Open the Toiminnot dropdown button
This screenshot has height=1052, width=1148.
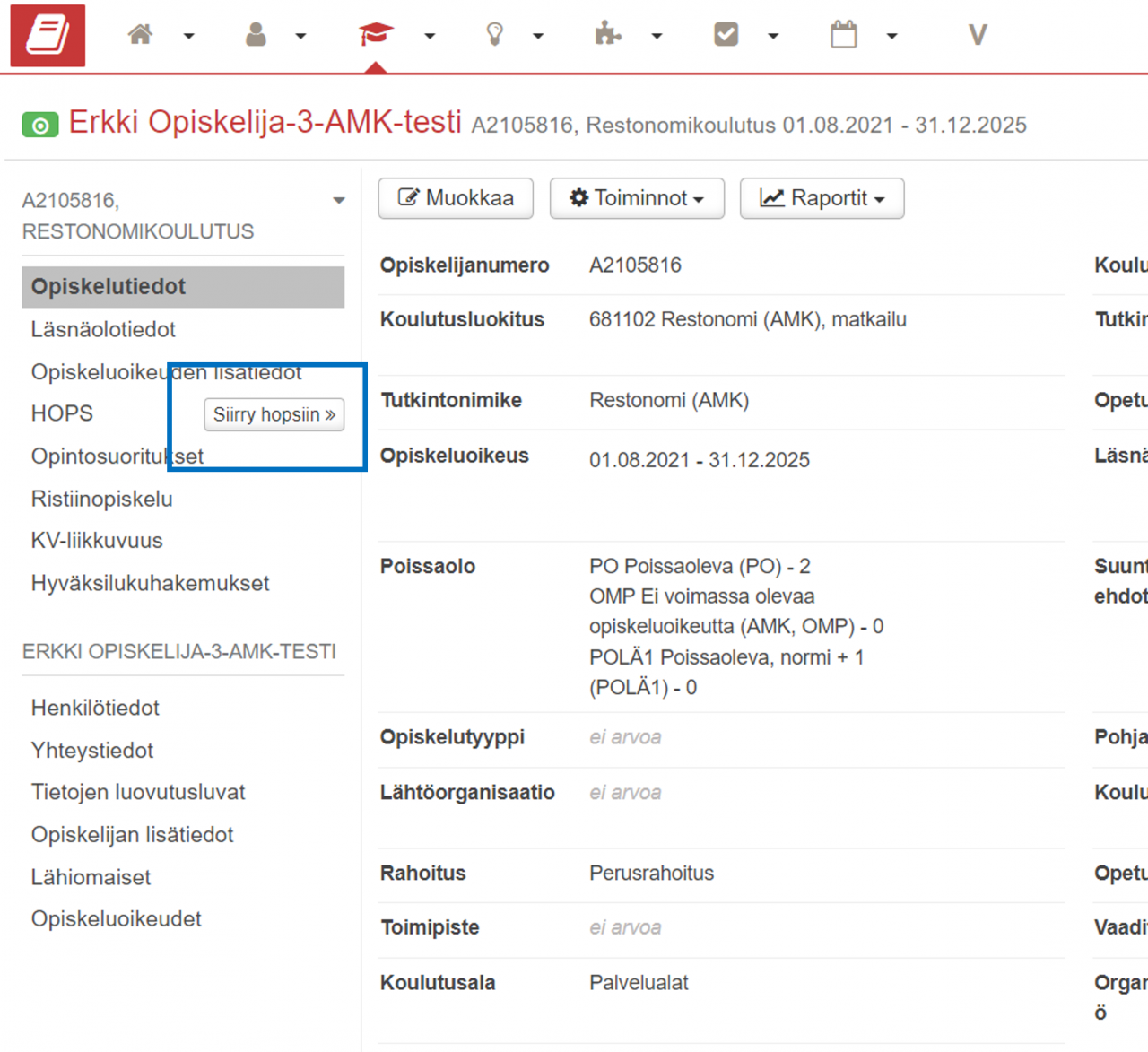coord(637,198)
